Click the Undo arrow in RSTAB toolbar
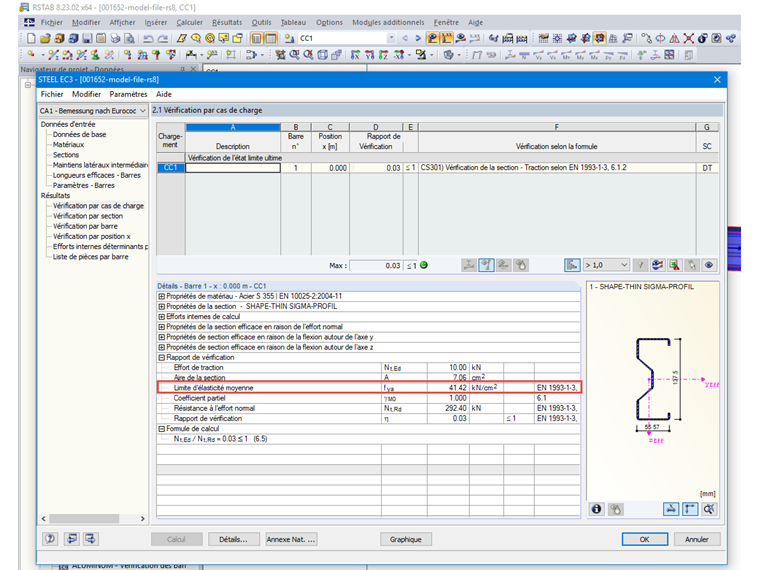Viewport: 760px width, 570px height. point(148,38)
